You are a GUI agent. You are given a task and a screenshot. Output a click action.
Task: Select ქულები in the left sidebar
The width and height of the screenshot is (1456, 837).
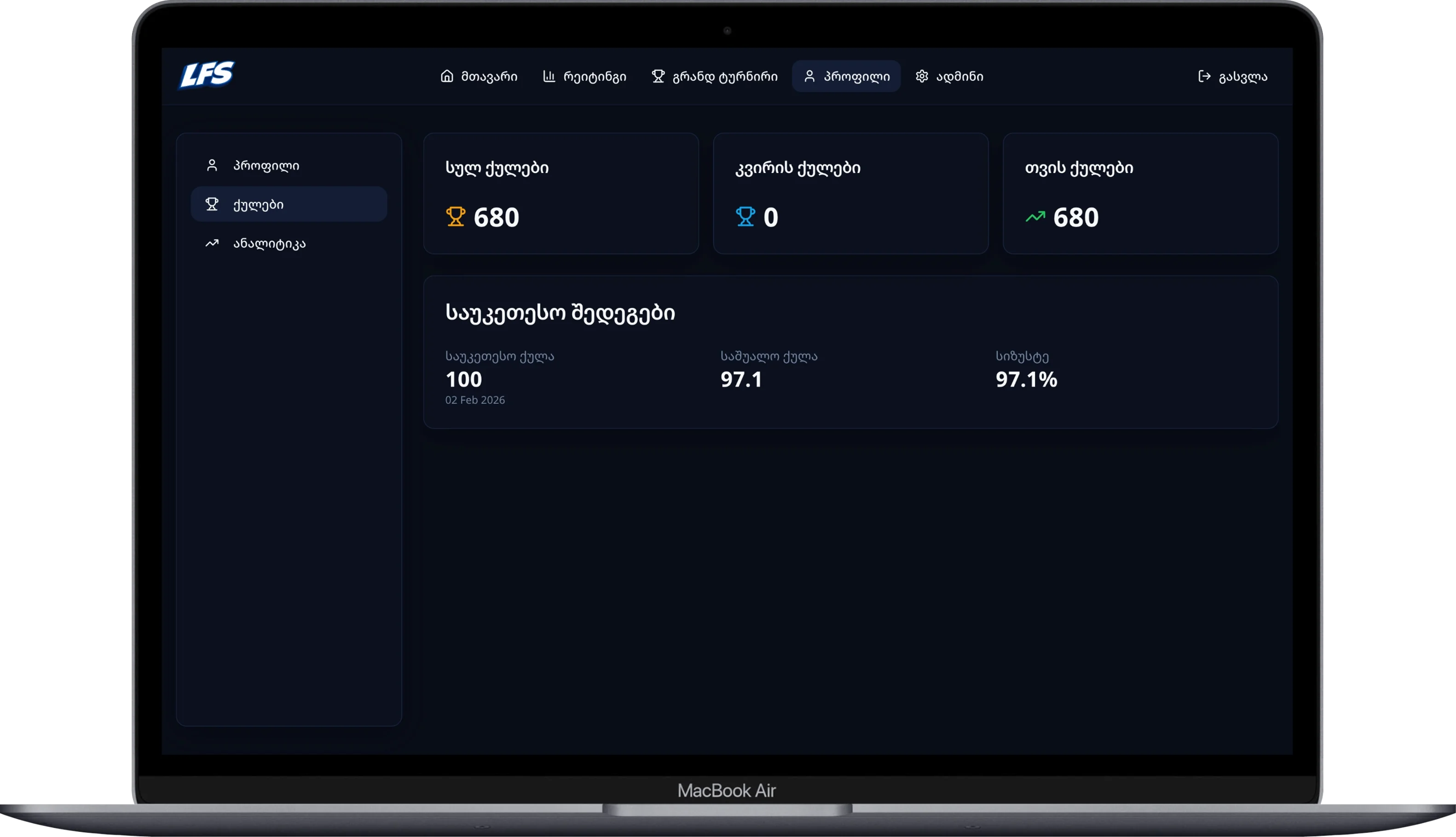(x=289, y=204)
